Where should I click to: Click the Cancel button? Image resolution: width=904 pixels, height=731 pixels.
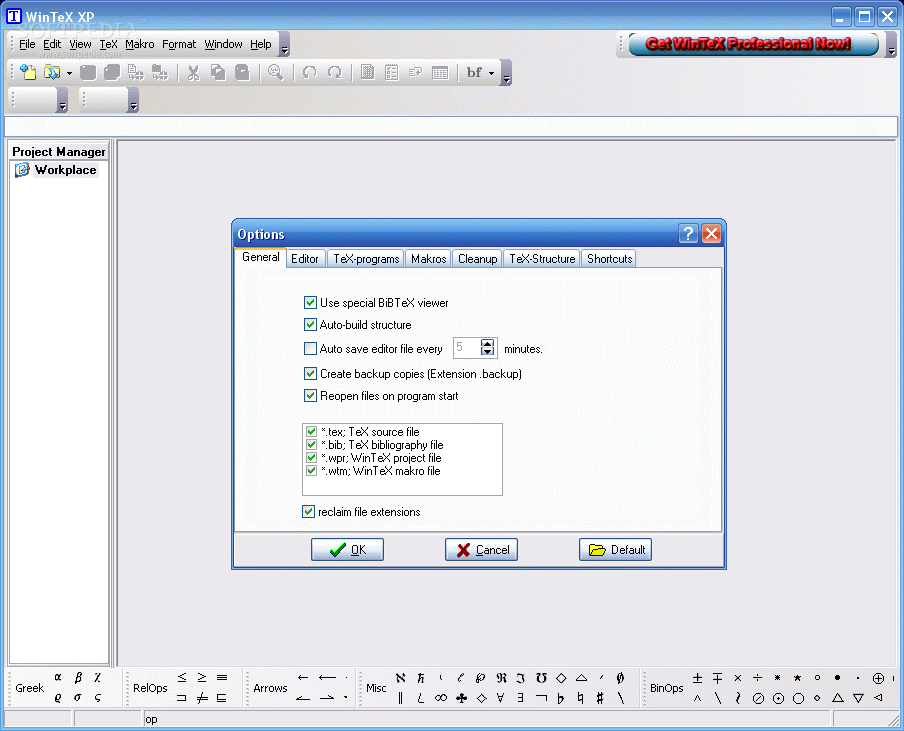[x=481, y=549]
